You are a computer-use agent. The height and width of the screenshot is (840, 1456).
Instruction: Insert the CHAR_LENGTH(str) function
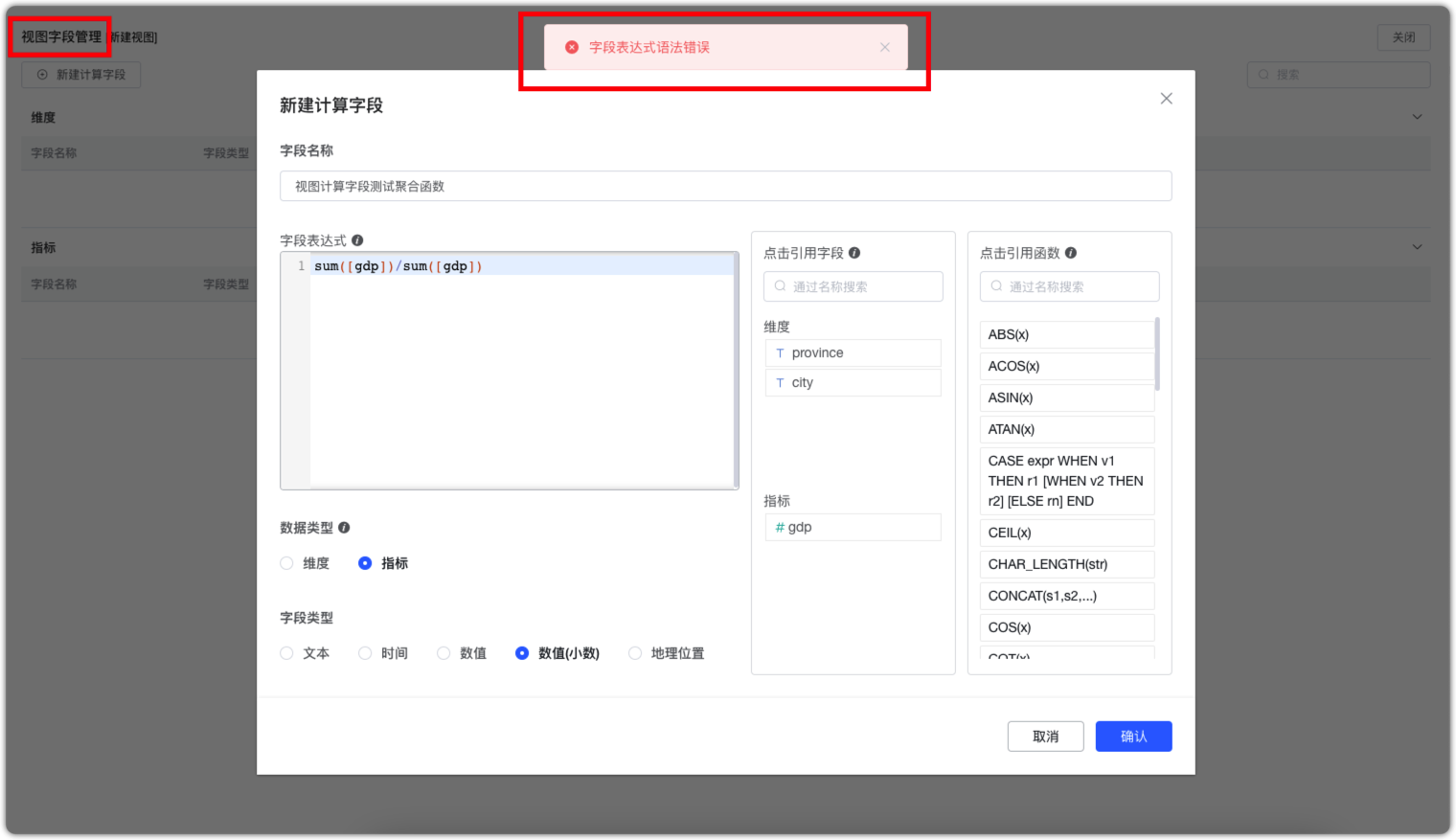1067,565
